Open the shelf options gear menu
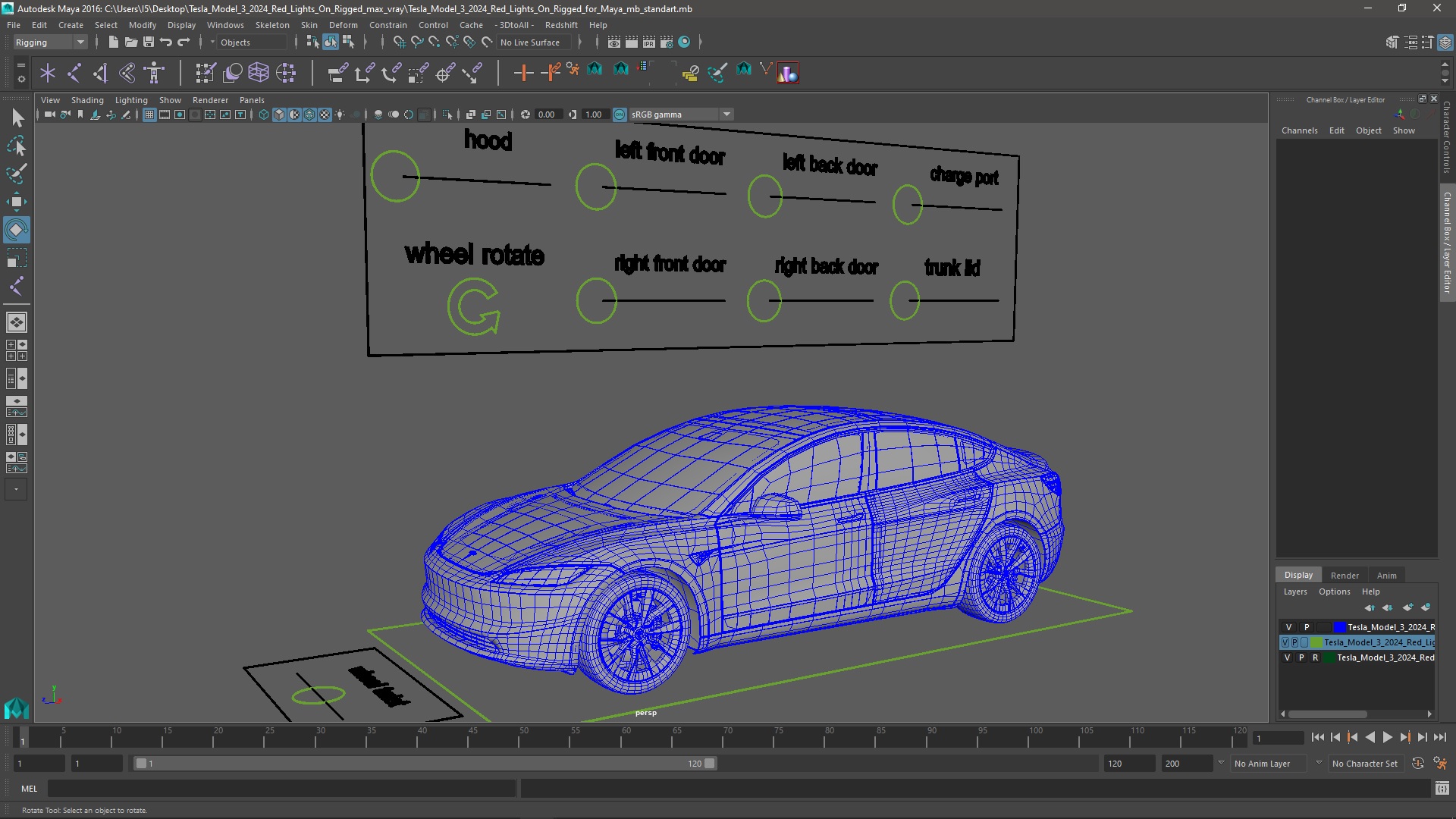1456x819 pixels. click(x=20, y=79)
